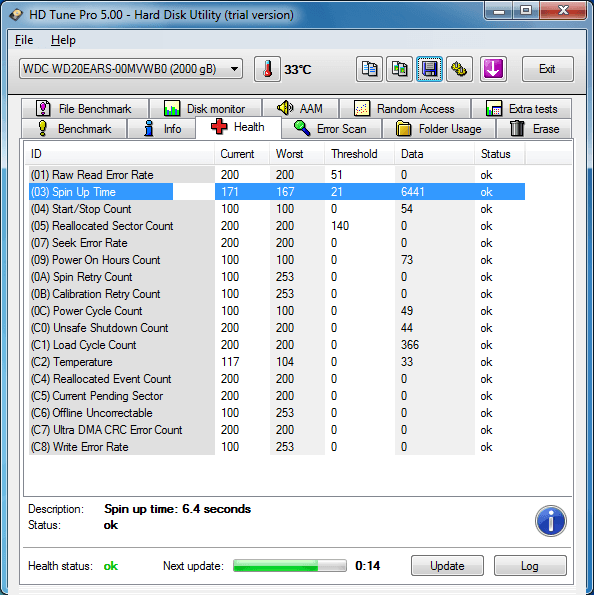Select the Unsafe Shutdown Count row
Screen dimensions: 594x595
(x=277, y=328)
